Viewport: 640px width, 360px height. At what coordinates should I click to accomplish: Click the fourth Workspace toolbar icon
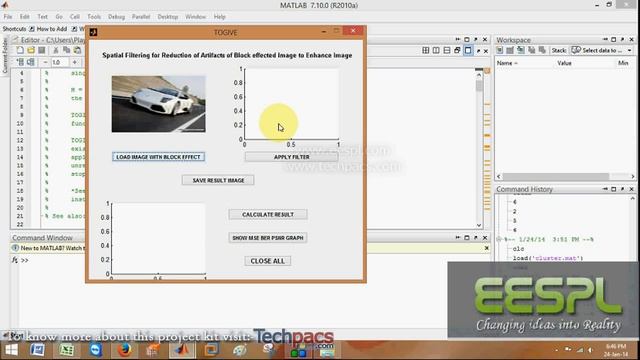tap(531, 50)
